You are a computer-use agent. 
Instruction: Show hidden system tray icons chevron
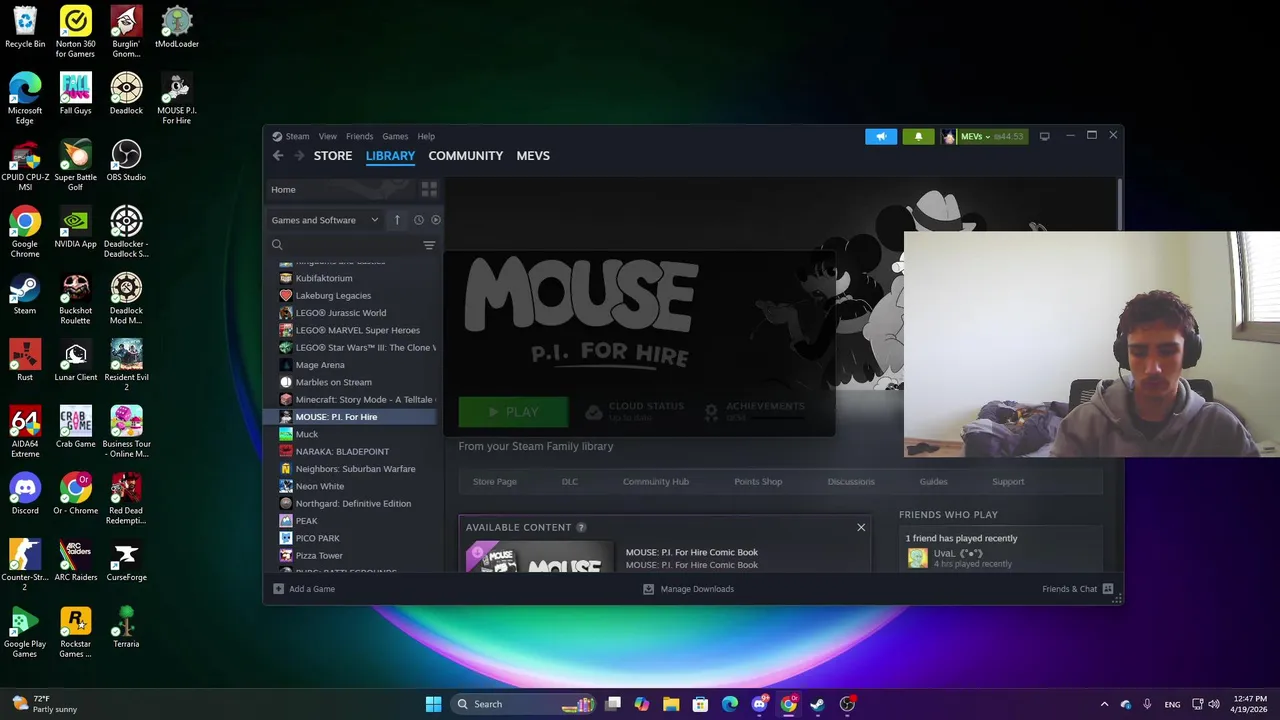(x=1104, y=704)
